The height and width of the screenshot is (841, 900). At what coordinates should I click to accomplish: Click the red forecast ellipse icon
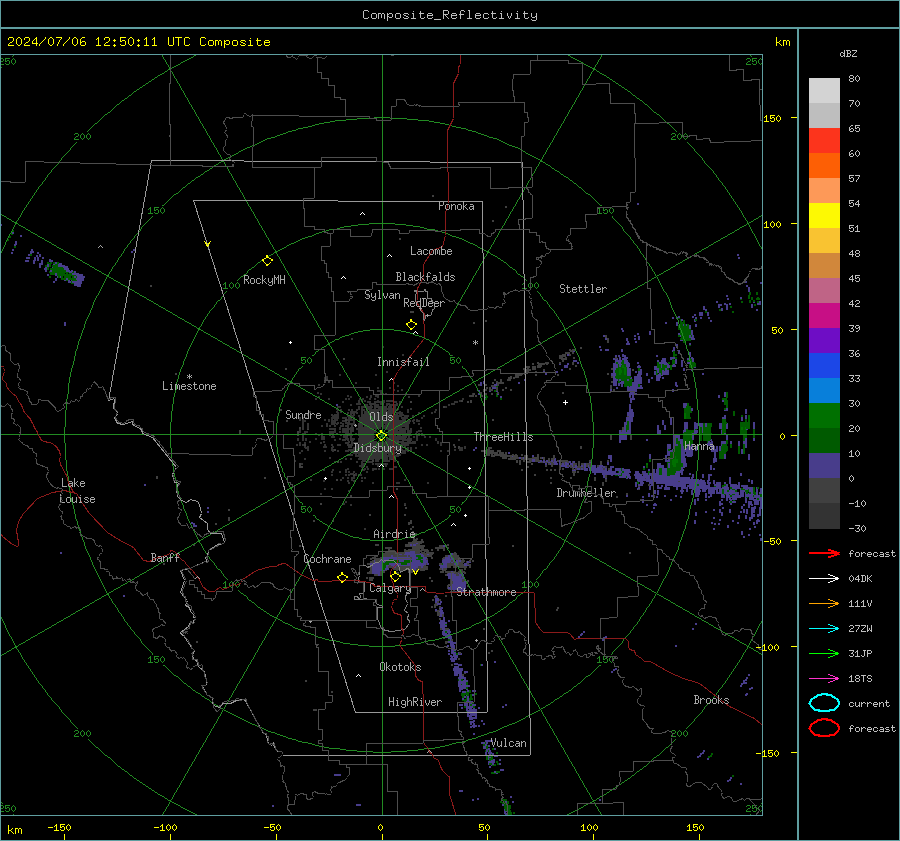click(824, 728)
